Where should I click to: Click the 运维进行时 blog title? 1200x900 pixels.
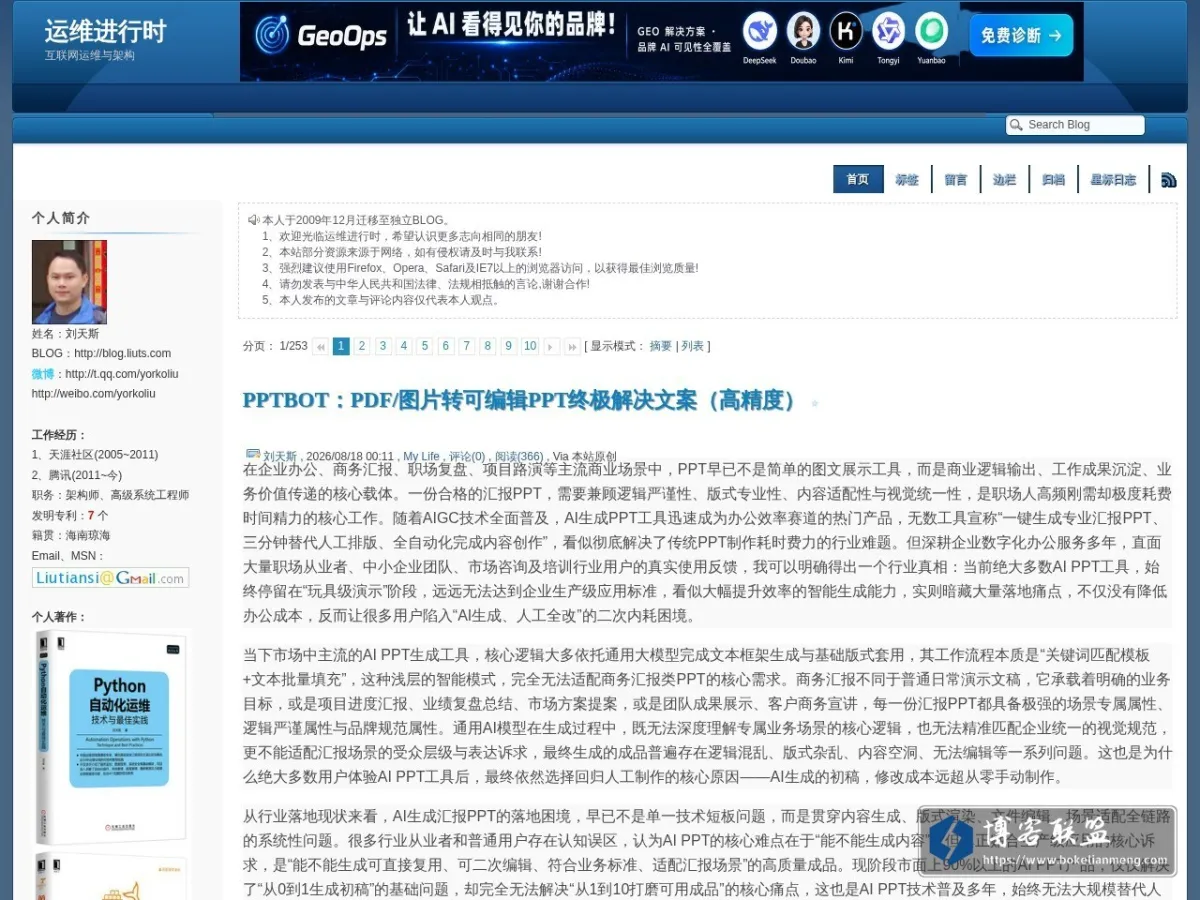coord(105,31)
